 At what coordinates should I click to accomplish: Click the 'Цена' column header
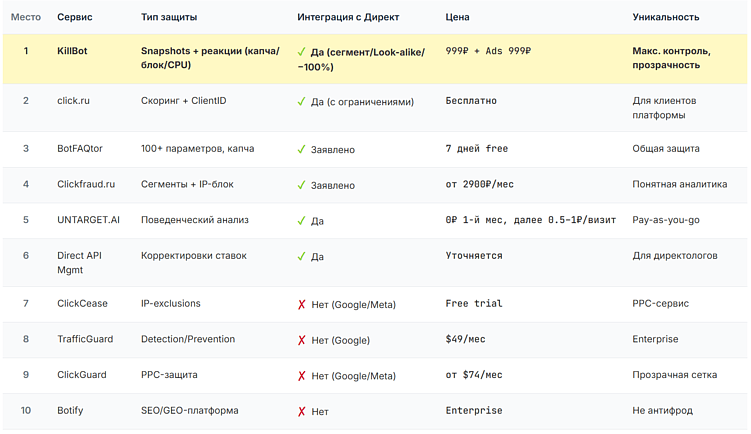(x=457, y=17)
